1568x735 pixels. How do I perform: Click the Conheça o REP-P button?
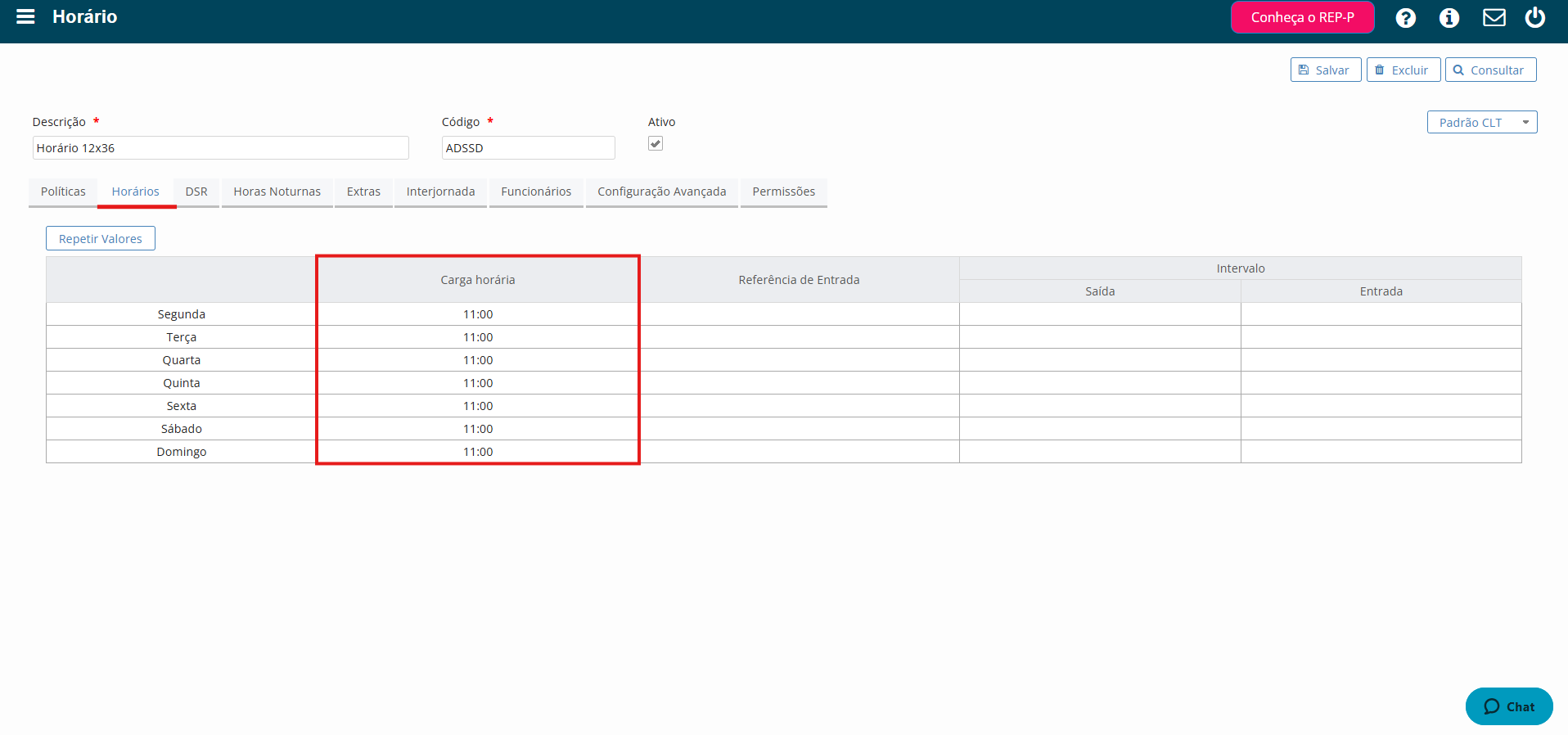(1302, 17)
